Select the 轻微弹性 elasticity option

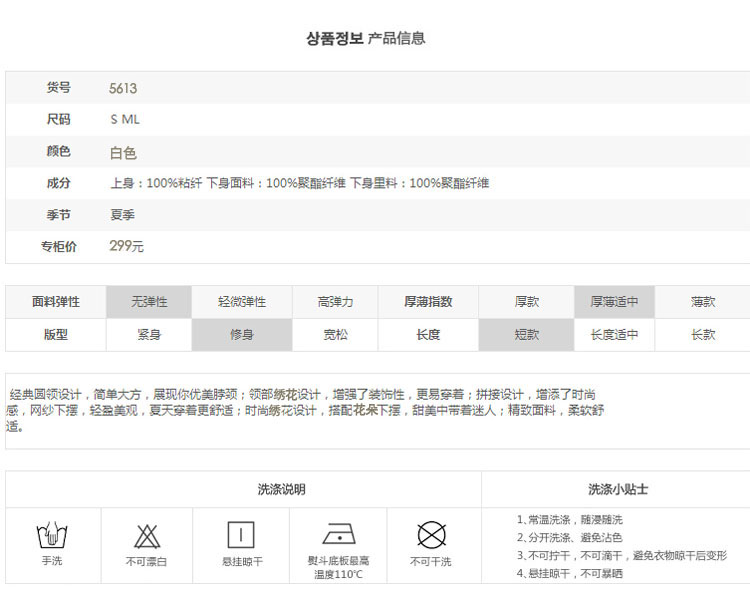[x=242, y=302]
